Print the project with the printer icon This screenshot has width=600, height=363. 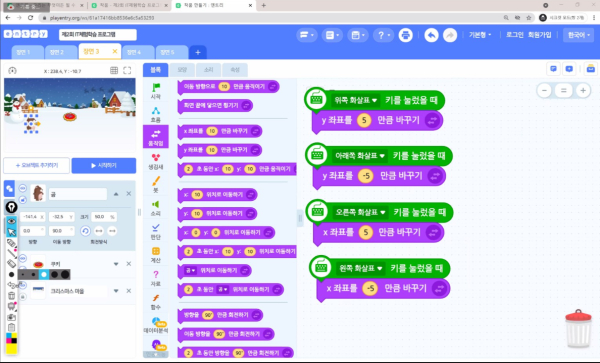click(x=406, y=35)
